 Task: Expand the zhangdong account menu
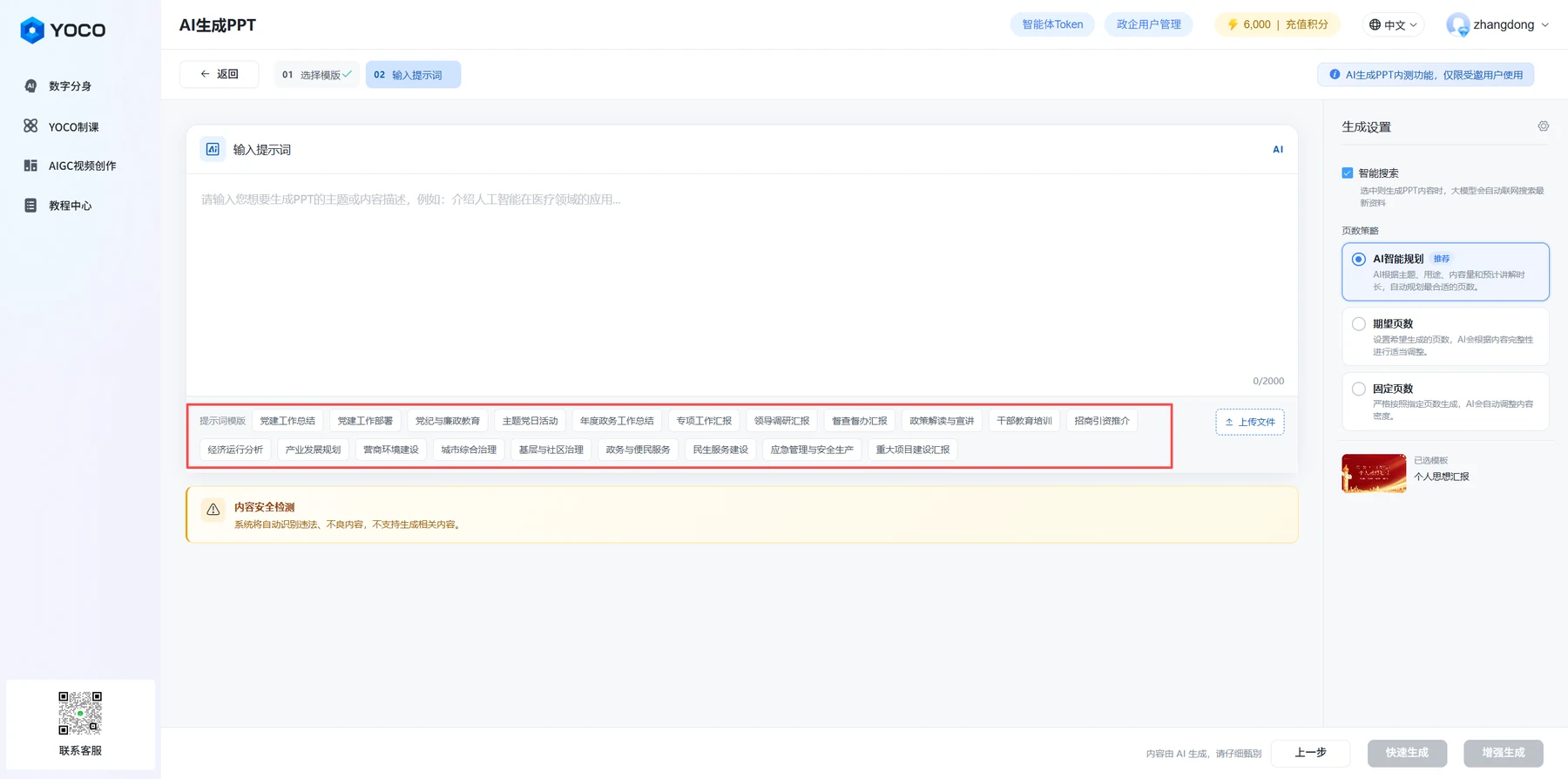1498,24
